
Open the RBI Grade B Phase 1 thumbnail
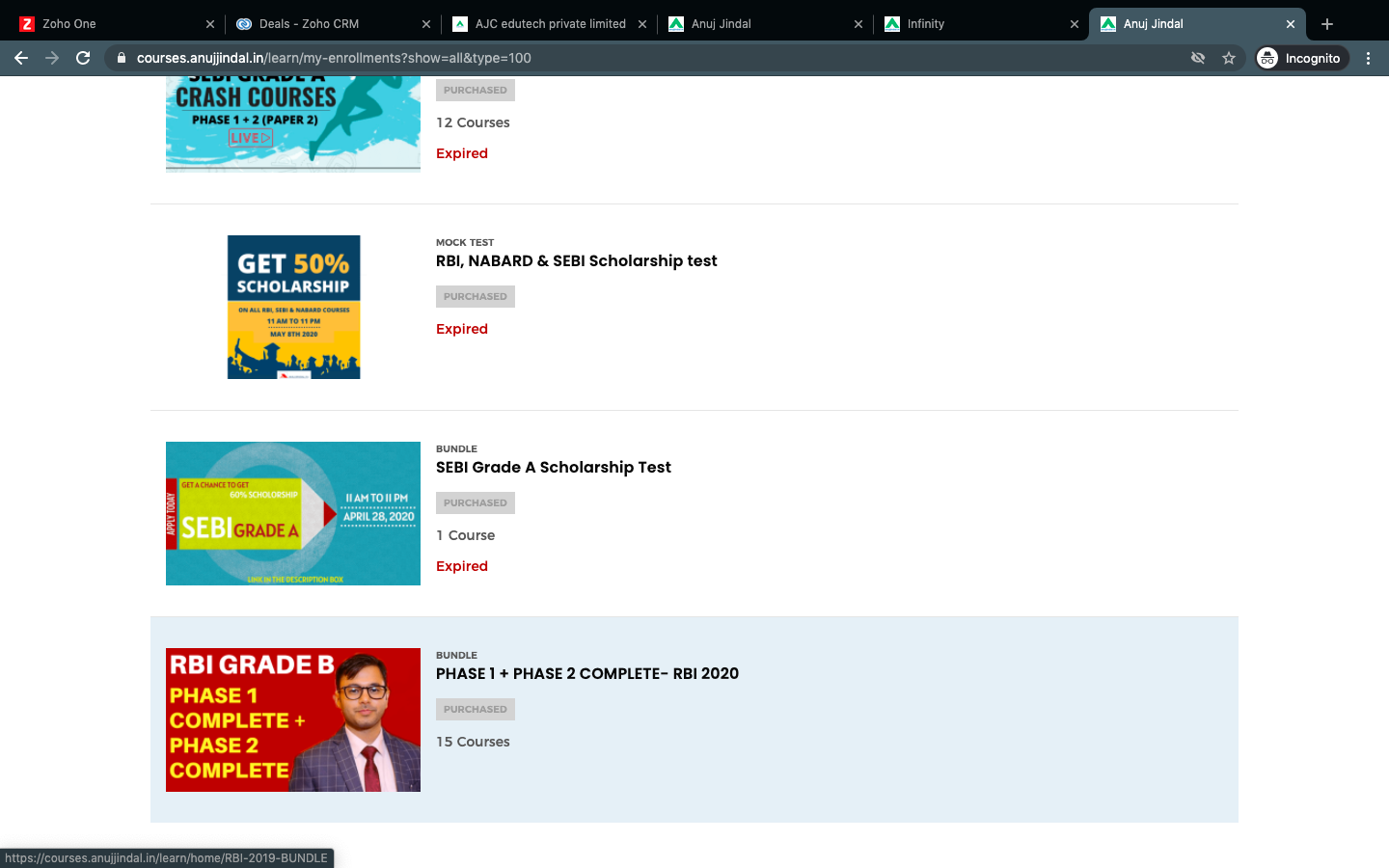click(293, 719)
